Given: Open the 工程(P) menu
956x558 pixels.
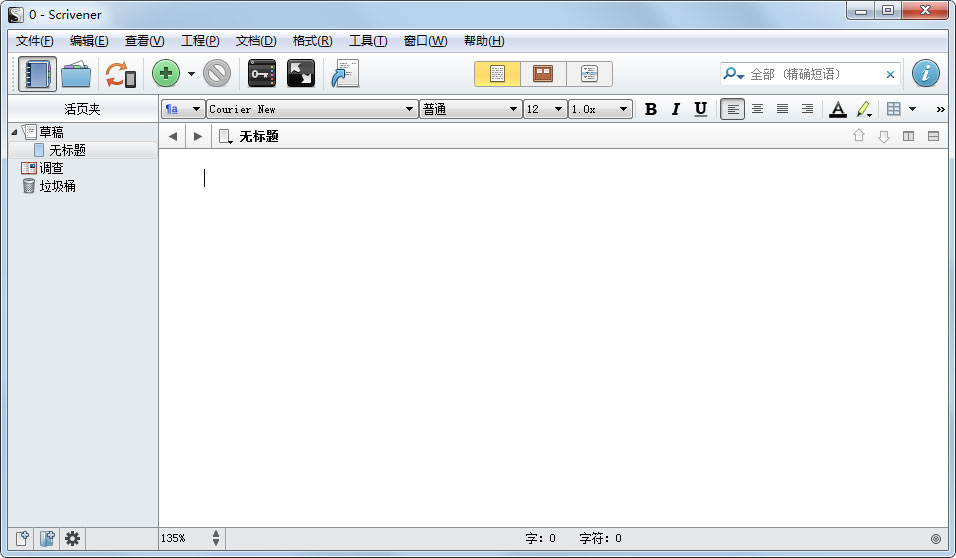Looking at the screenshot, I should pos(200,41).
